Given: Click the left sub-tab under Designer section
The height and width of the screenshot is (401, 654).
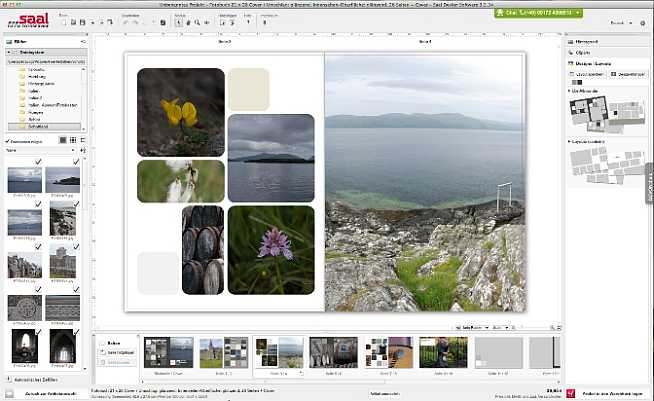Looking at the screenshot, I should coord(587,74).
